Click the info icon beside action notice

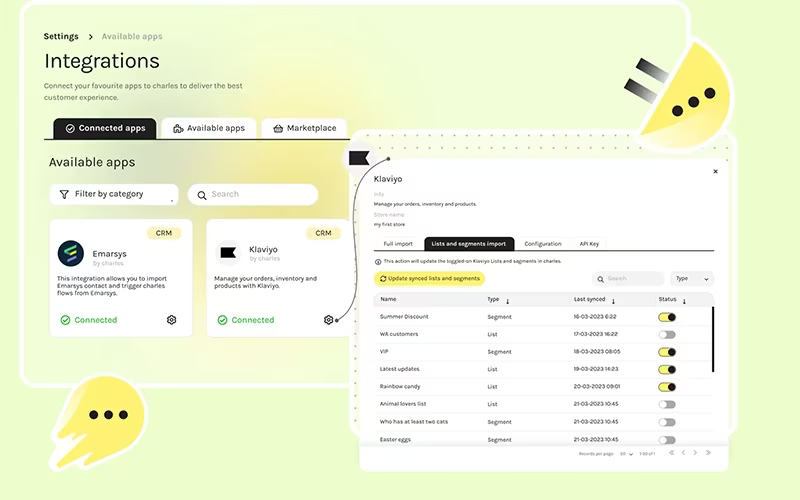click(378, 262)
